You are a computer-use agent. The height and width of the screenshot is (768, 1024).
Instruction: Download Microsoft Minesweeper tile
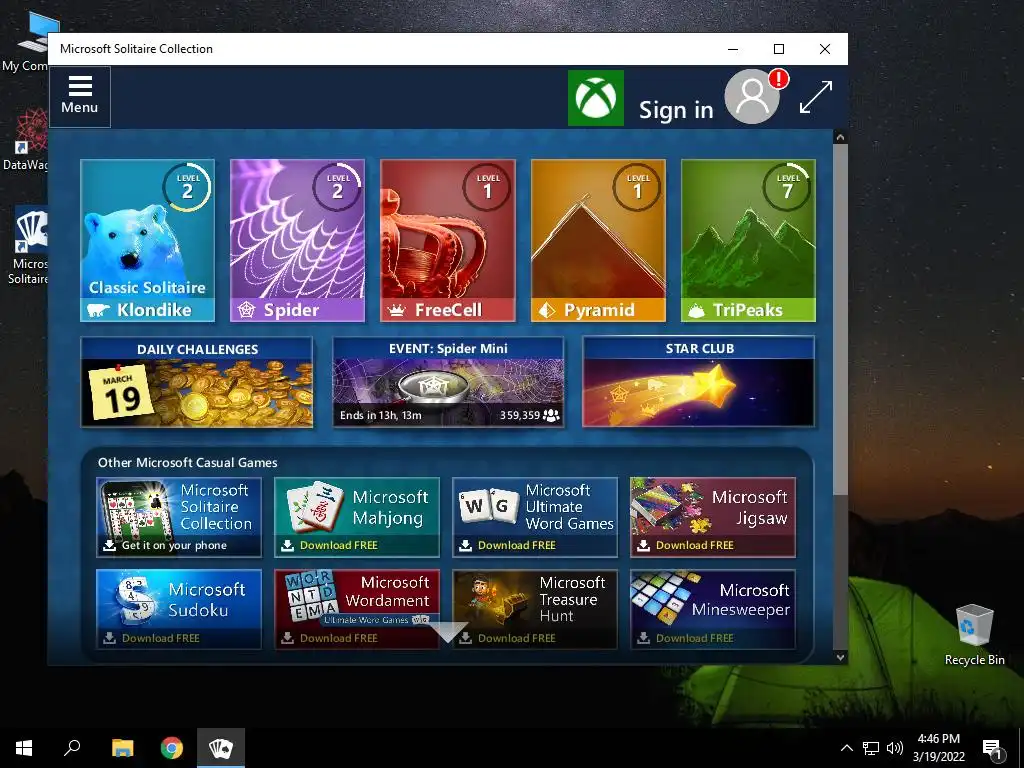click(713, 609)
